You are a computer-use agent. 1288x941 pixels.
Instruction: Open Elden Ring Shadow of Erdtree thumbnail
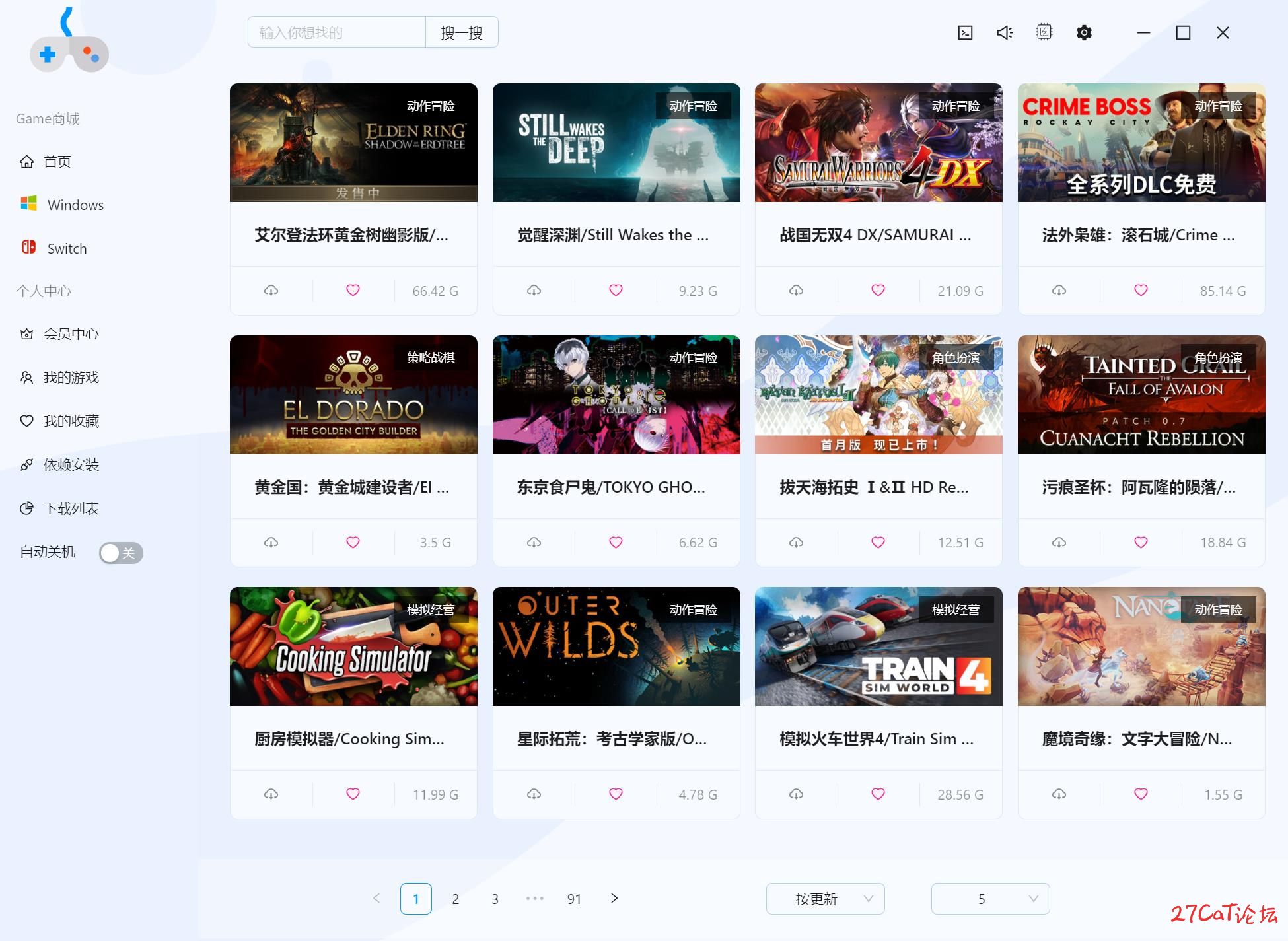[x=353, y=143]
